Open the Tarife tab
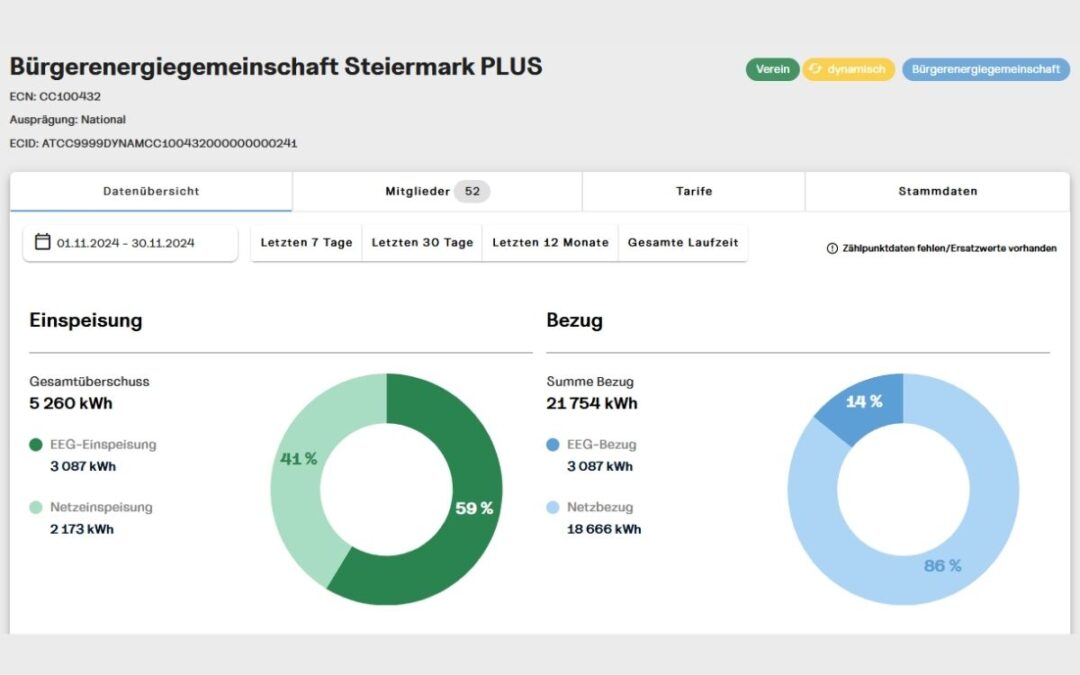1080x675 pixels. (x=693, y=191)
